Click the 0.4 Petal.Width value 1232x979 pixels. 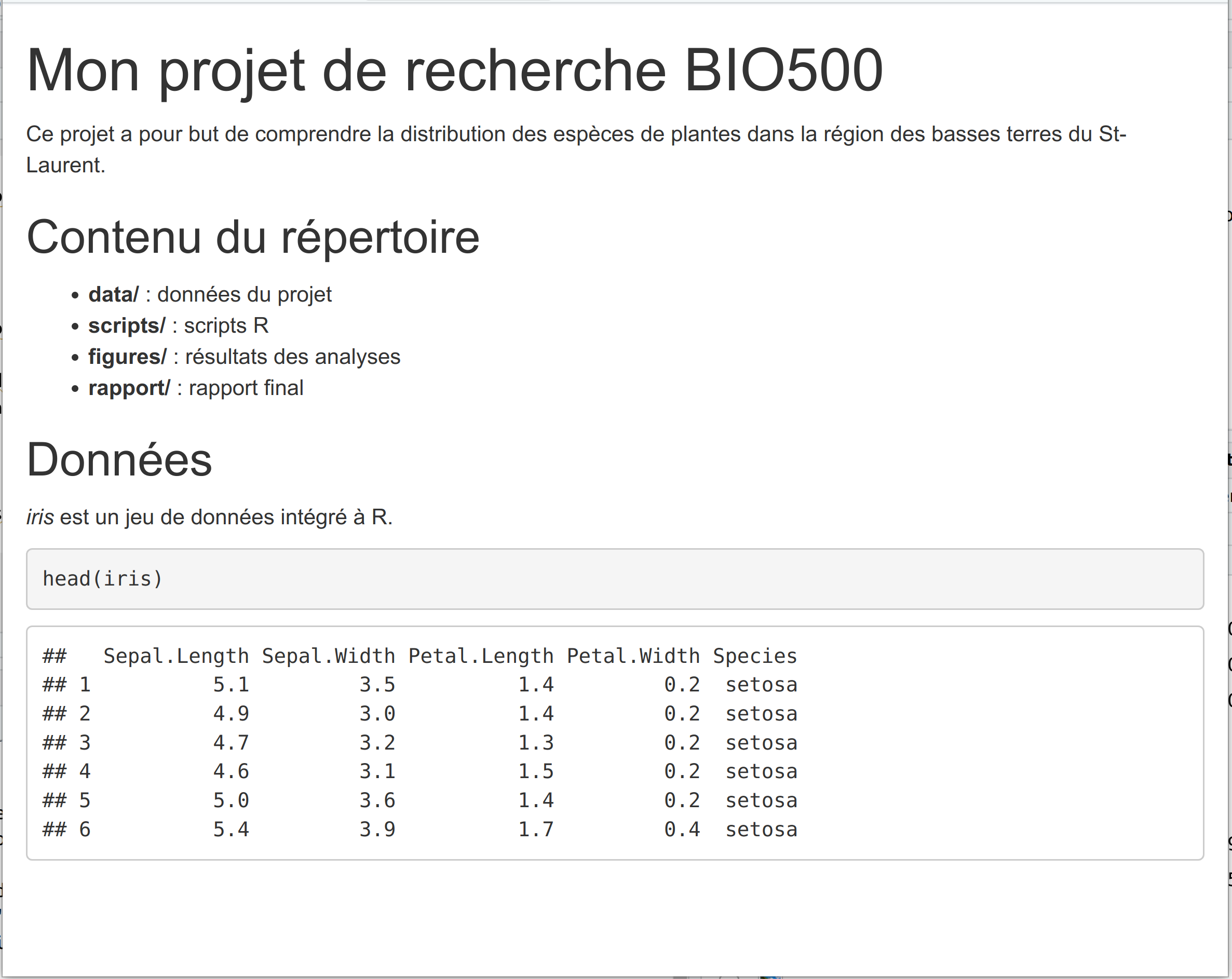point(682,830)
